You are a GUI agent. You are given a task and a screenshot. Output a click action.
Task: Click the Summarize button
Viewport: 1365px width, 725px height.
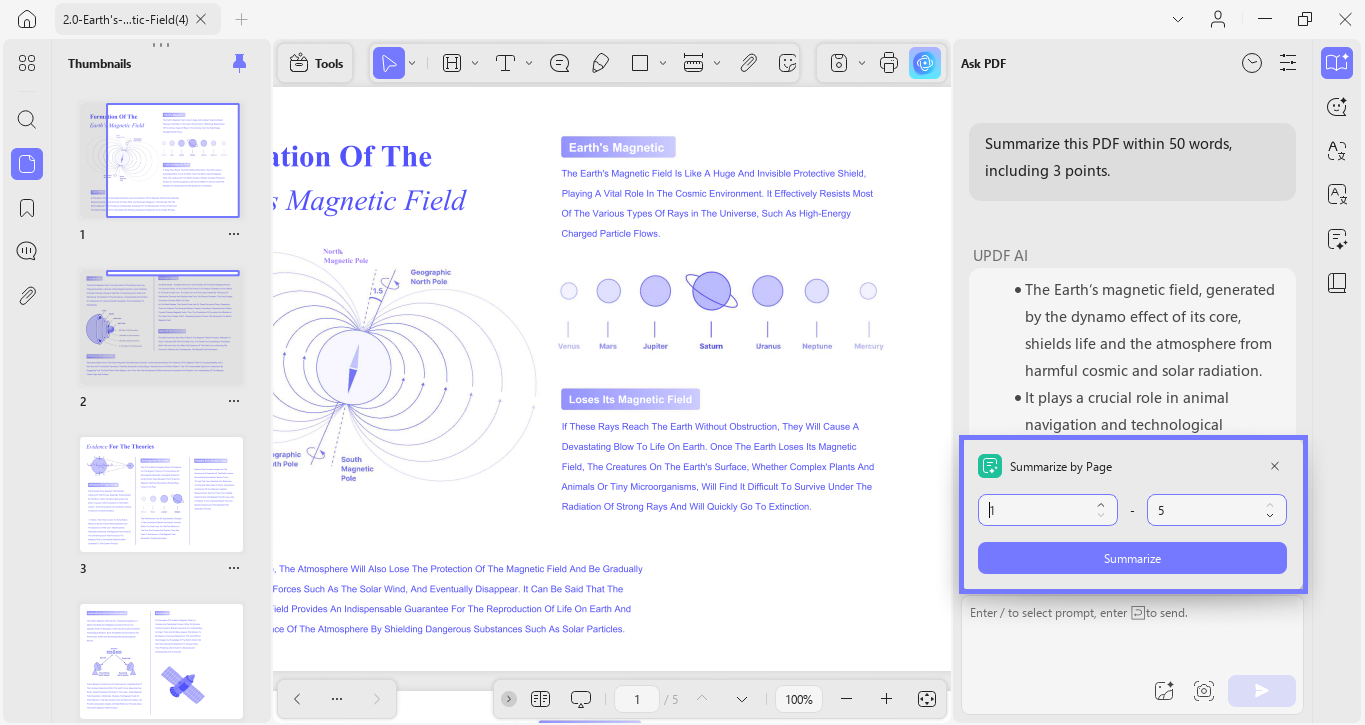tap(1132, 558)
